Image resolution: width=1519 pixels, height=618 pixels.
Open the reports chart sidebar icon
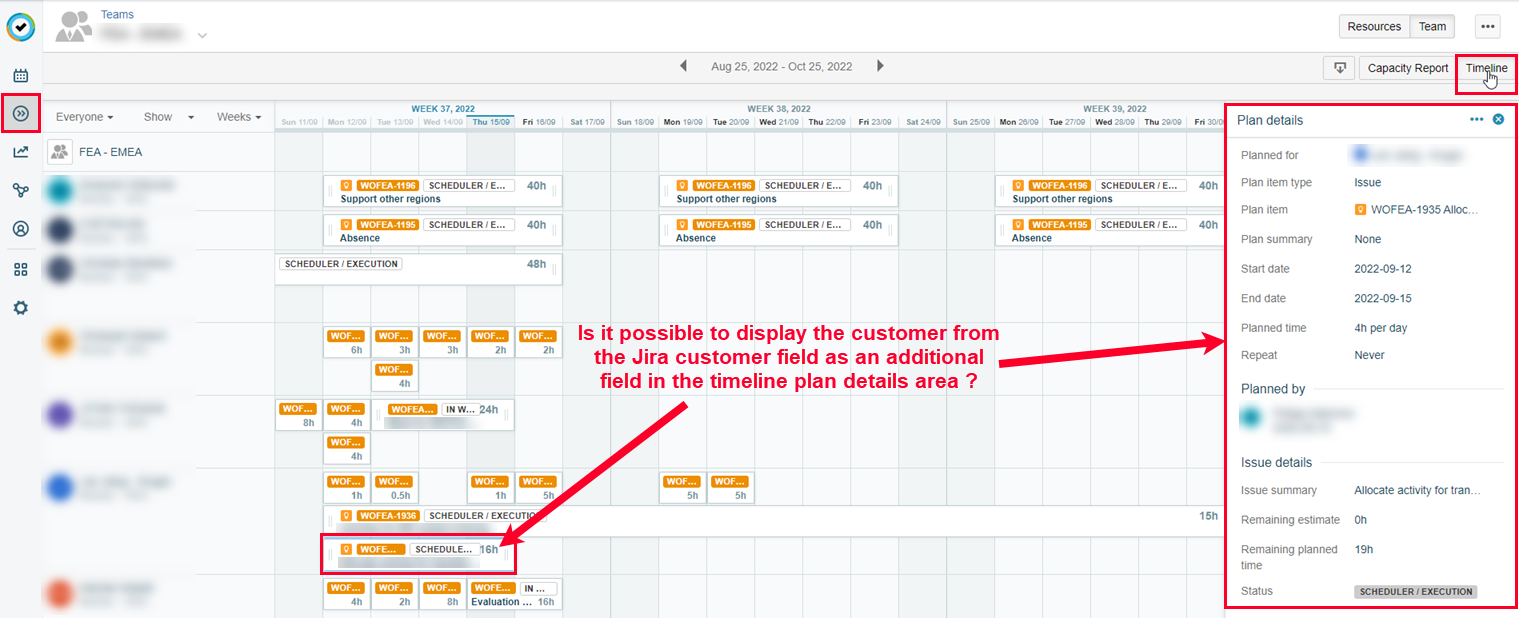pyautogui.click(x=20, y=152)
